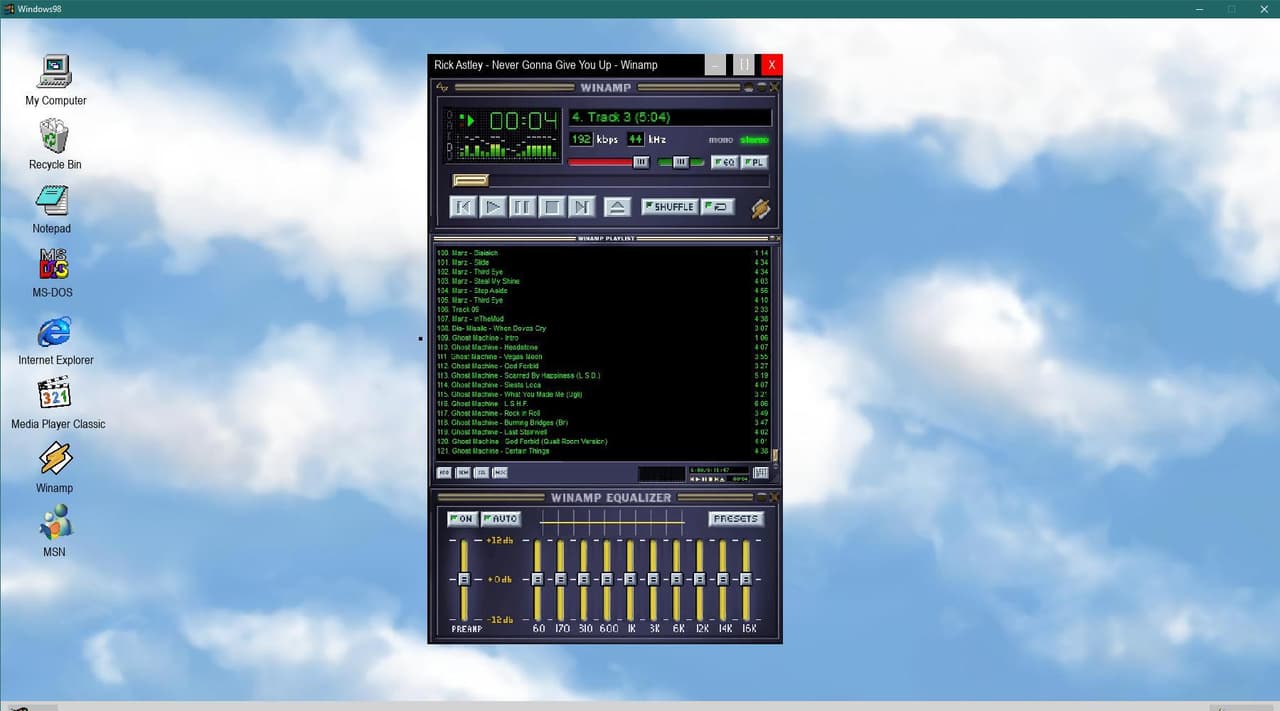
Task: Click the PREAMP slider handle
Action: coord(464,579)
